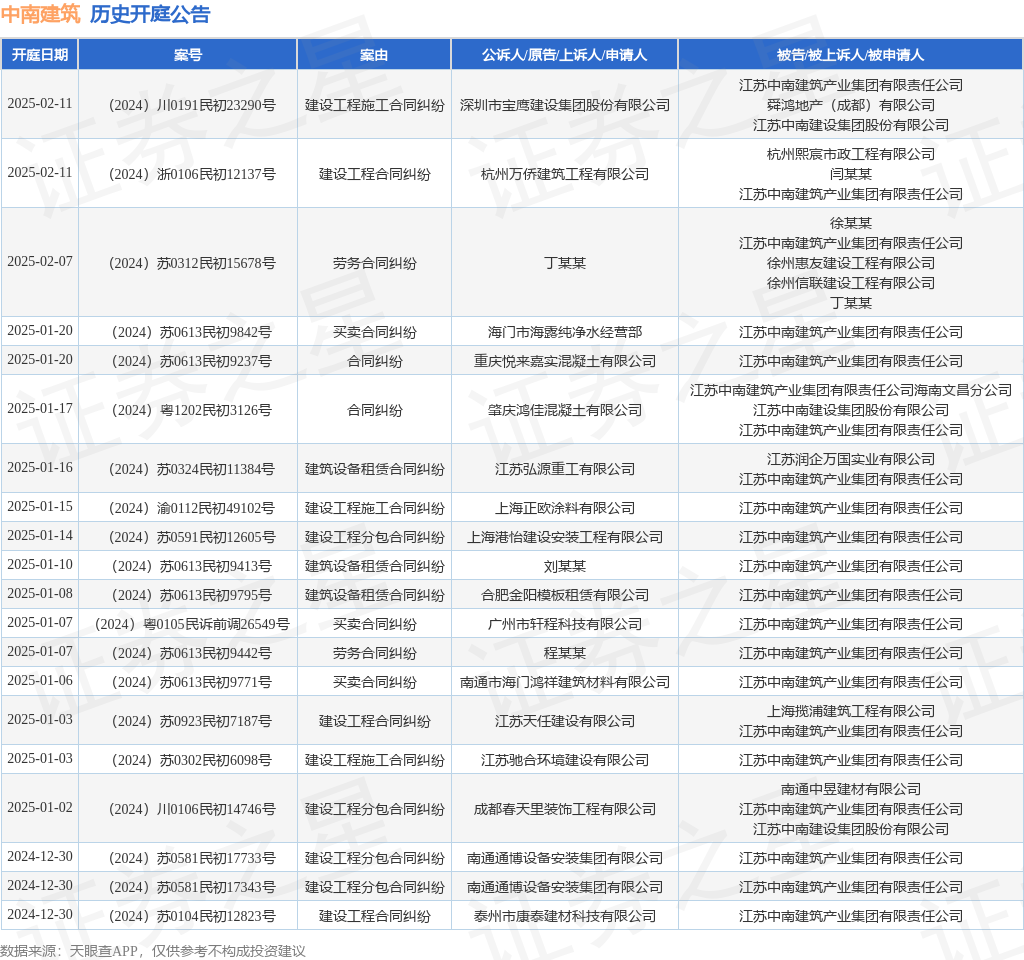Click the 案由 column header
The width and height of the screenshot is (1024, 960).
click(x=374, y=55)
